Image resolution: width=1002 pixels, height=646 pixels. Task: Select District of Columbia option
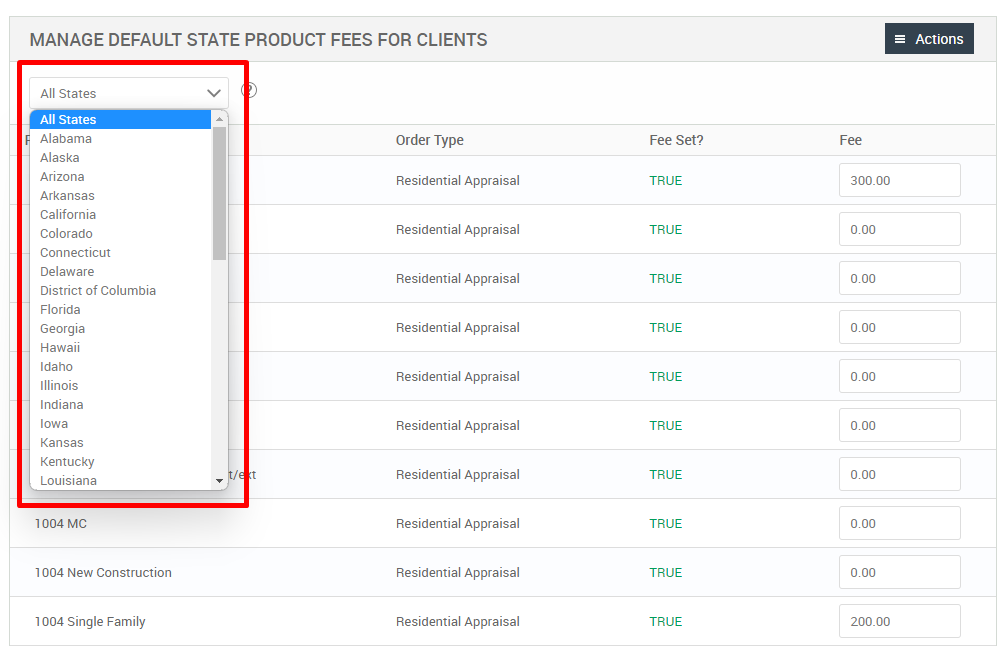121,291
